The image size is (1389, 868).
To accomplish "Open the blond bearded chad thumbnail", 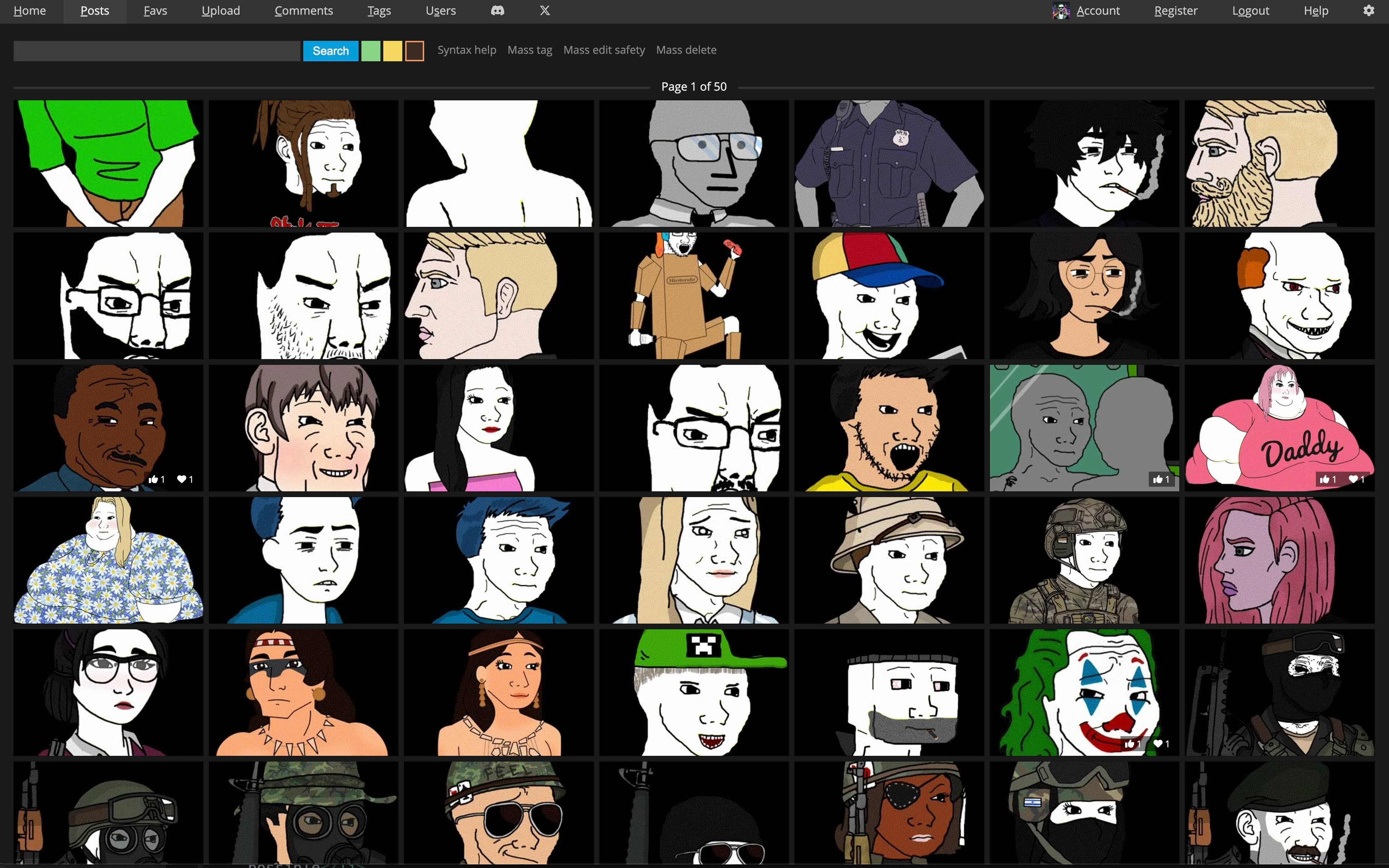I will [1279, 164].
